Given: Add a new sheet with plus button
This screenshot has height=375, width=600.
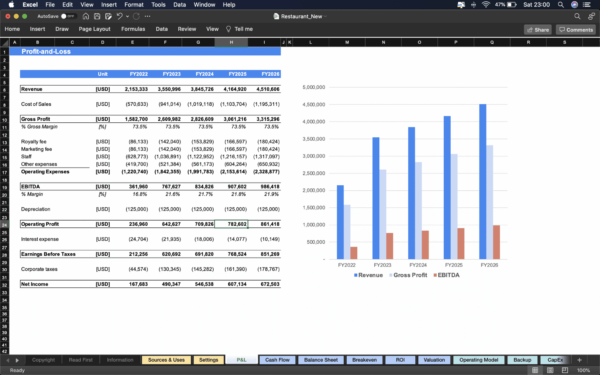Looking at the screenshot, I should click(579, 360).
